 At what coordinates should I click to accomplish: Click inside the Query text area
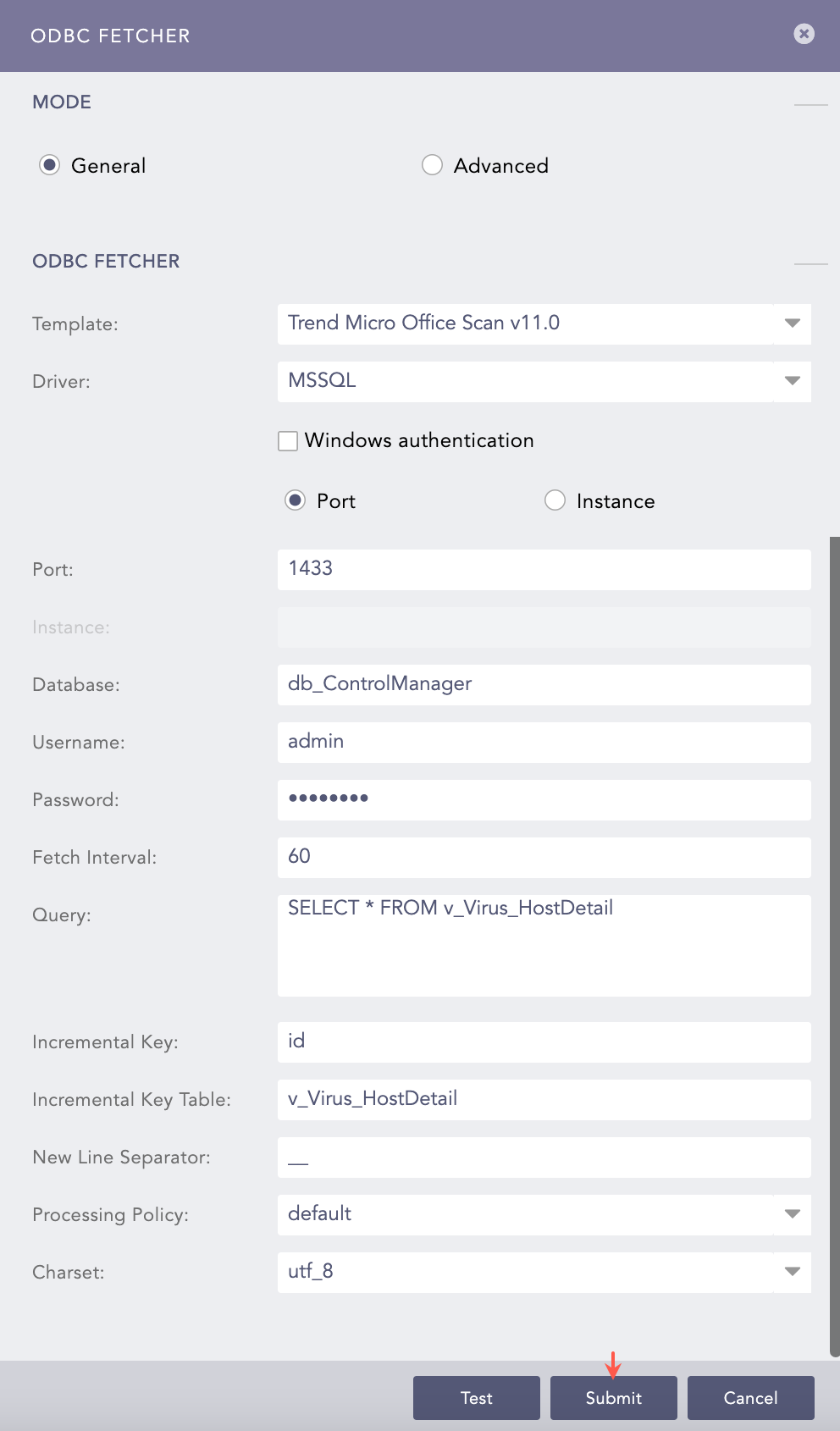(x=544, y=946)
